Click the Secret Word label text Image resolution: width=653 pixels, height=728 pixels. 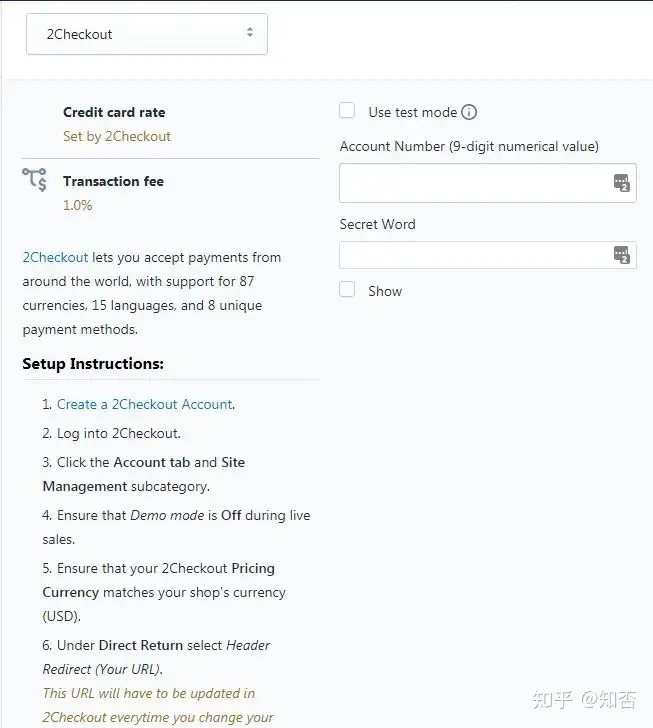coord(377,224)
